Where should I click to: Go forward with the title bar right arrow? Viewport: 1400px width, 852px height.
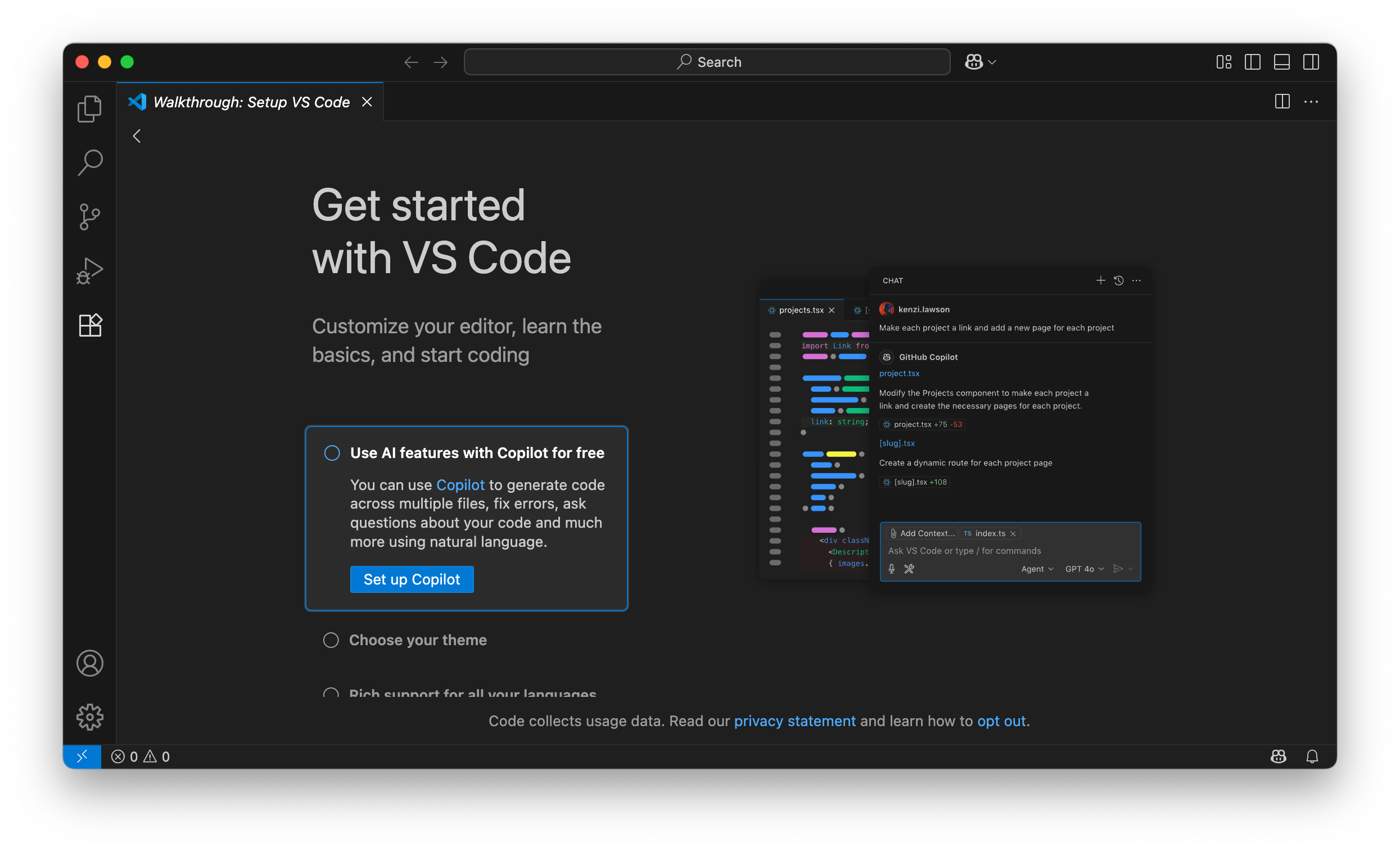(x=440, y=62)
